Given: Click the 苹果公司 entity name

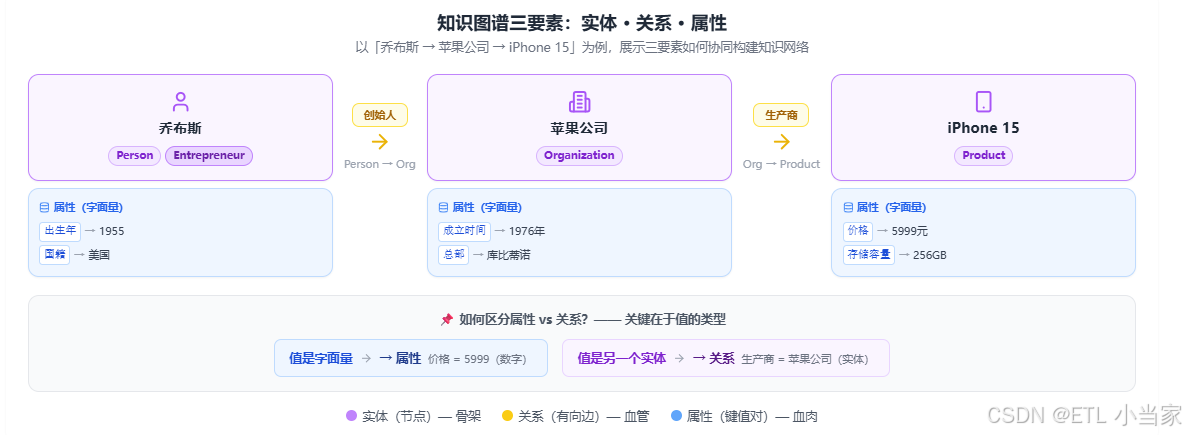Looking at the screenshot, I should tap(579, 129).
